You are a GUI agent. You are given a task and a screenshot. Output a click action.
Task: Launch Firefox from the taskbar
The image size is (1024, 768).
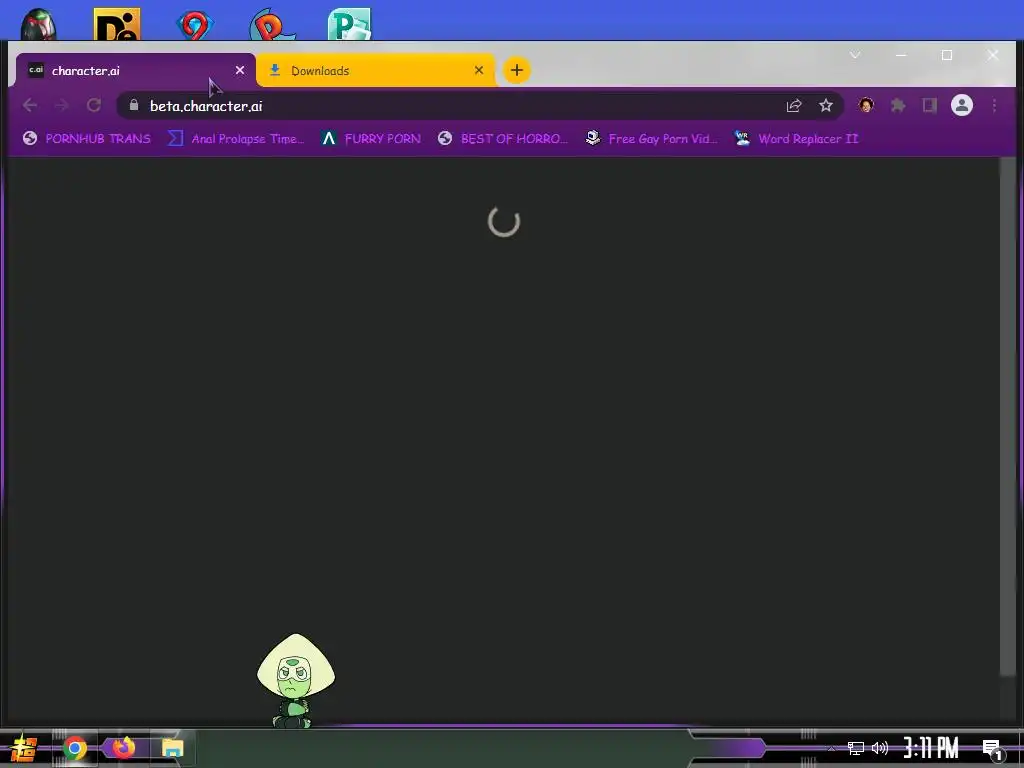pos(123,747)
